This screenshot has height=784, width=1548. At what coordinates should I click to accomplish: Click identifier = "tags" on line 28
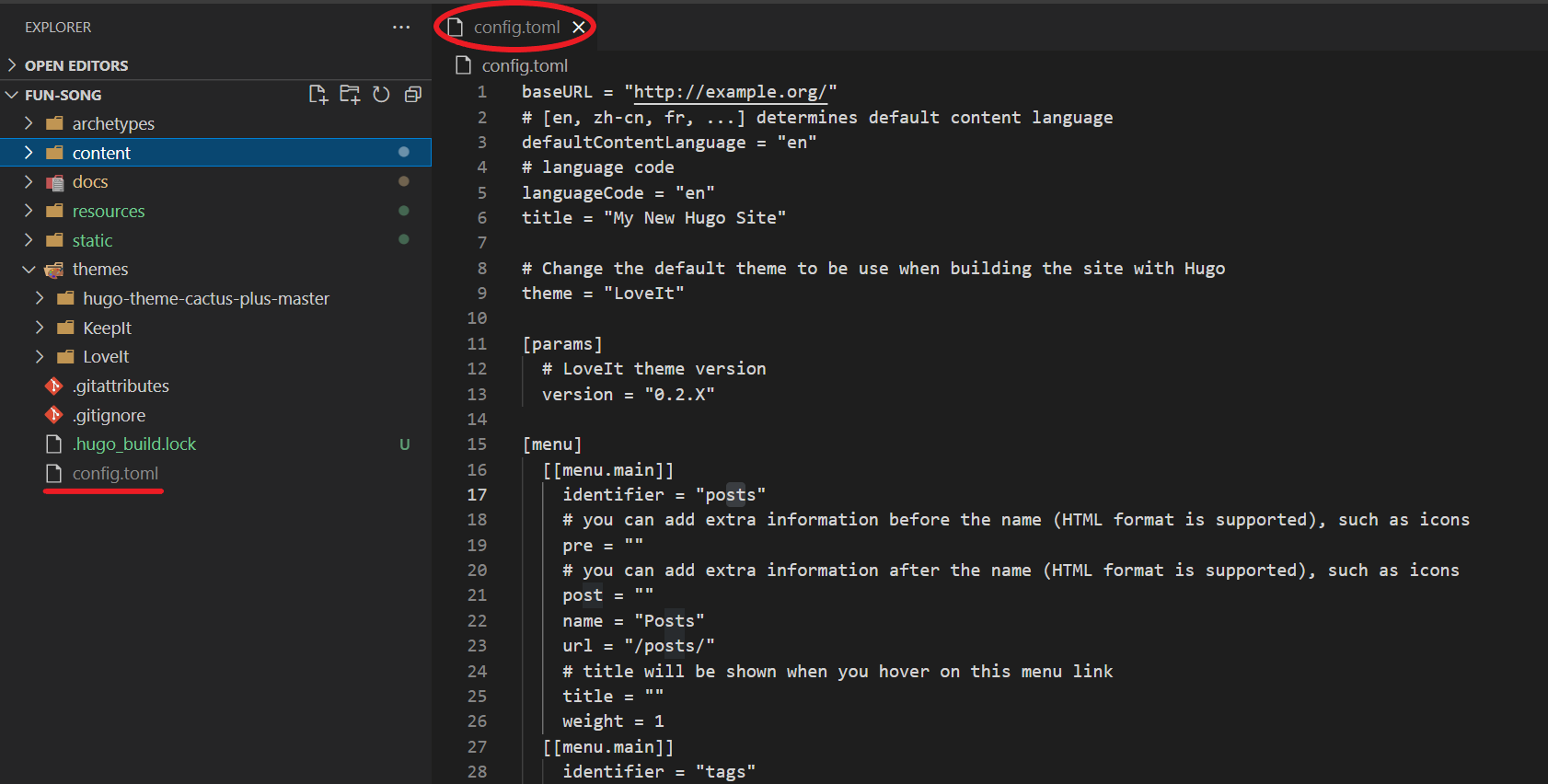pyautogui.click(x=659, y=772)
